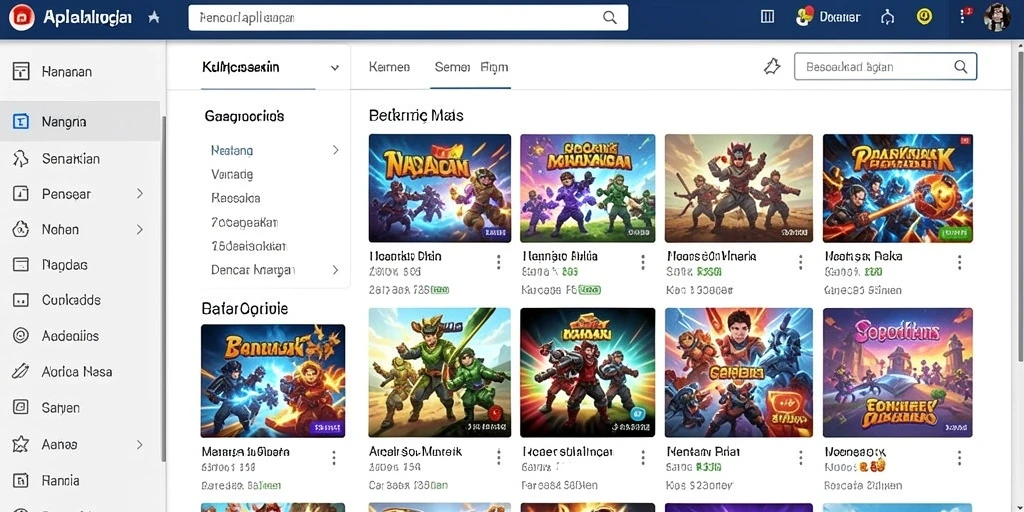Image resolution: width=1024 pixels, height=512 pixels.
Task: Click the blue Nangria sidebar icon
Action: click(x=21, y=121)
